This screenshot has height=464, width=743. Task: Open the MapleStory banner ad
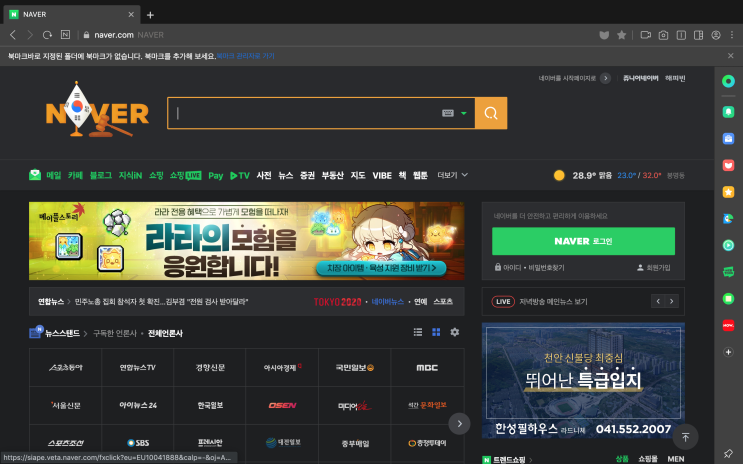[246, 241]
